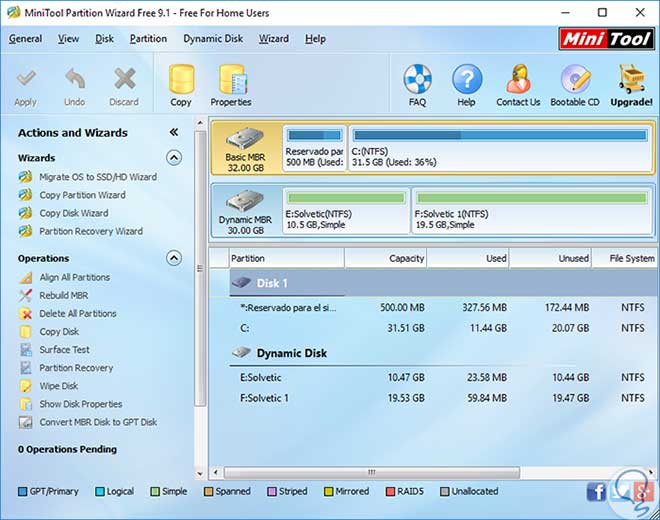
Task: Click the File System column header
Action: pos(625,259)
